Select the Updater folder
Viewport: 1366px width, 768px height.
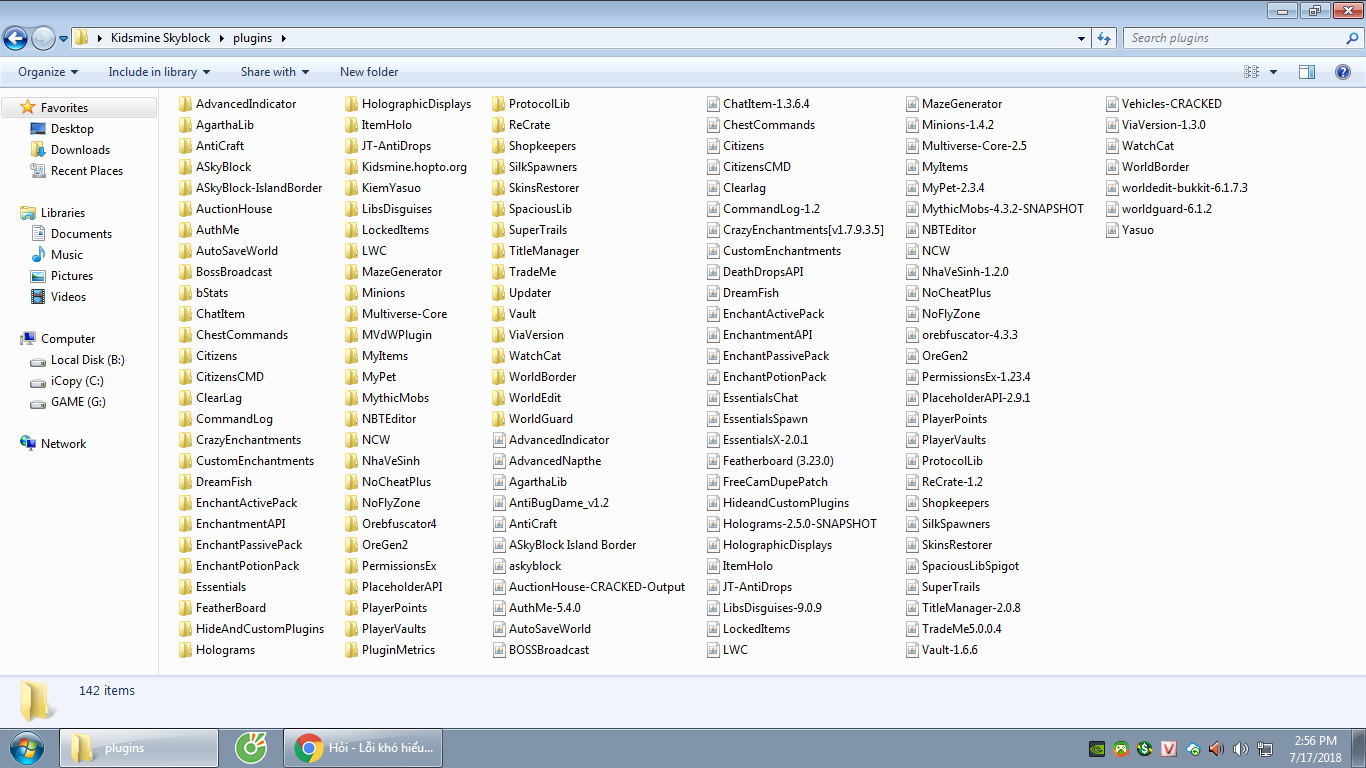coord(521,293)
